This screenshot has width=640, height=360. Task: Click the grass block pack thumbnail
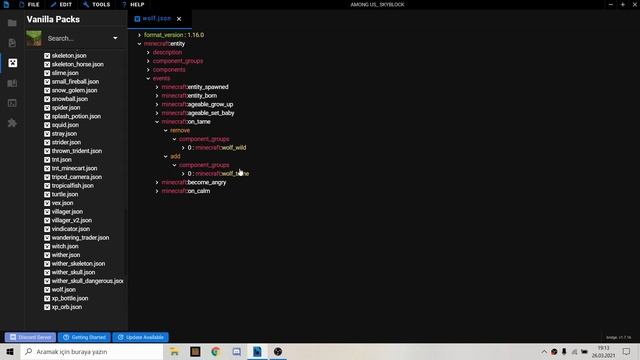34,38
